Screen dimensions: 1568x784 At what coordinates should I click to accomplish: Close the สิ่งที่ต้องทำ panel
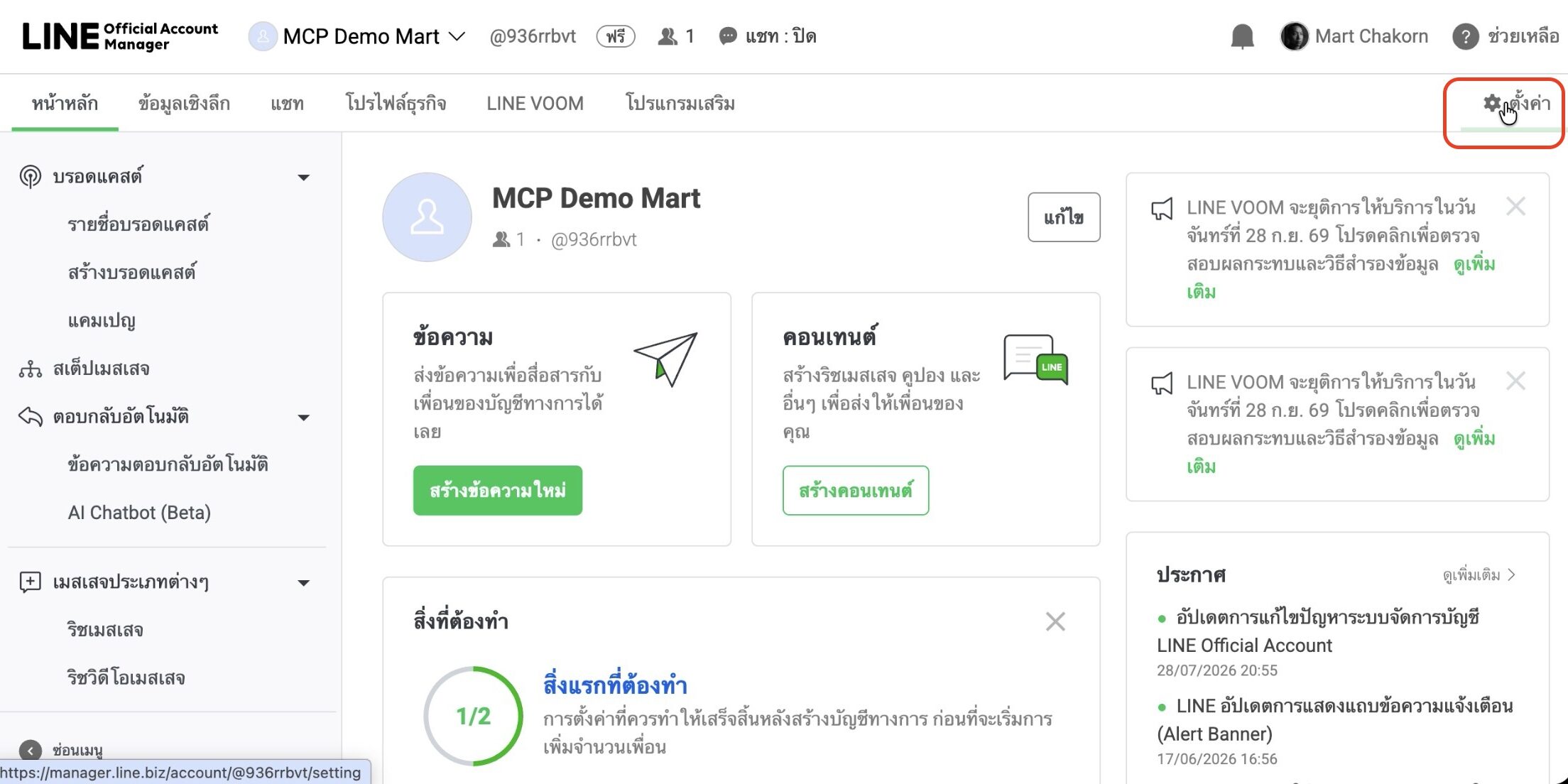coord(1055,622)
